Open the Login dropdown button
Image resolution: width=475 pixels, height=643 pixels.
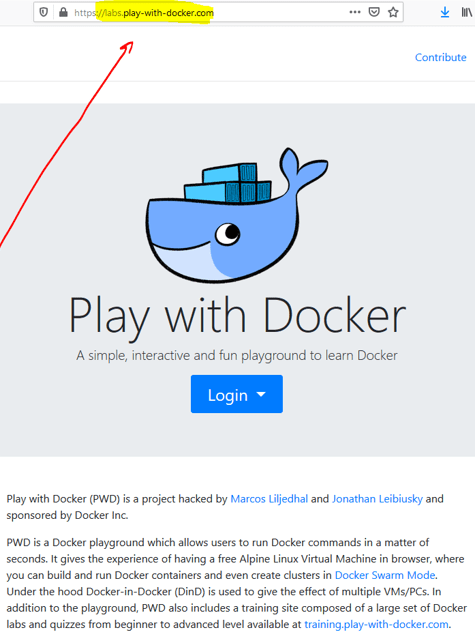coord(237,394)
